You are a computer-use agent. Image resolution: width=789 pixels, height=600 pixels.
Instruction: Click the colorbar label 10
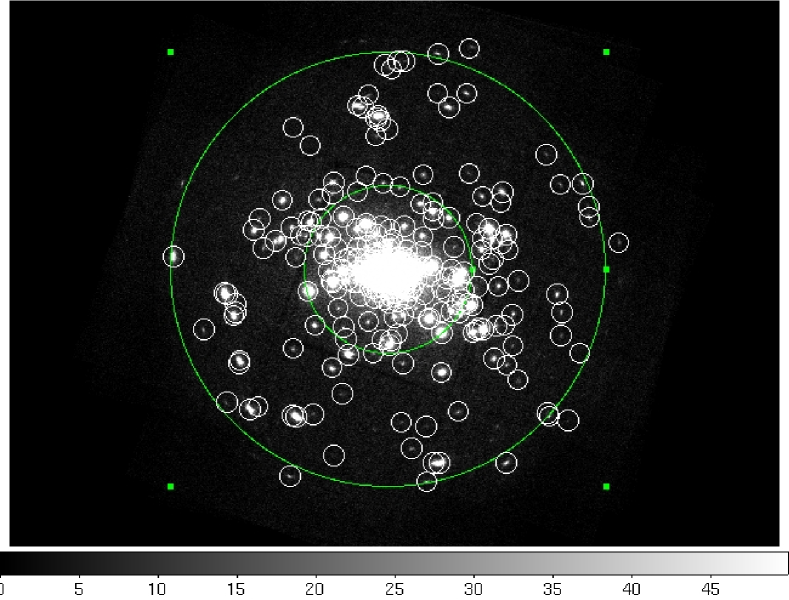[156, 589]
